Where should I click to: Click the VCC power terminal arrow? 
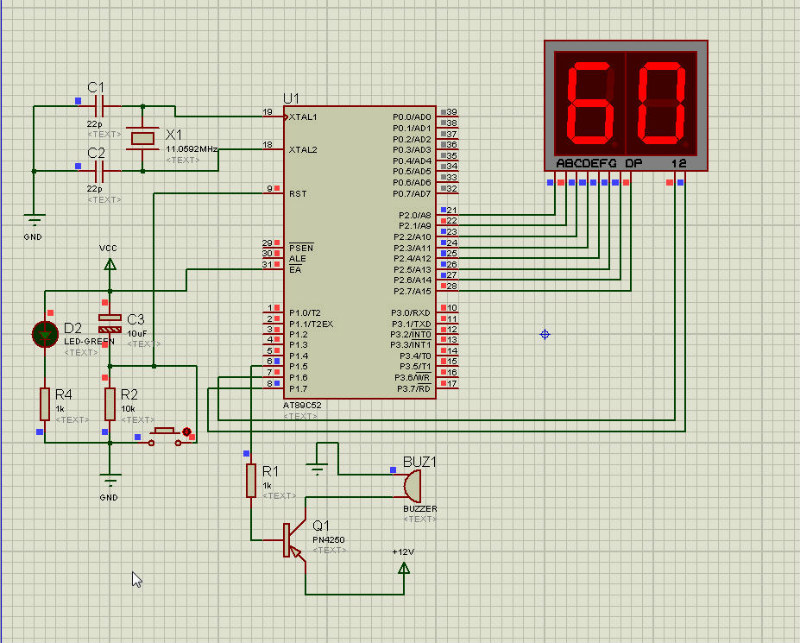(109, 264)
